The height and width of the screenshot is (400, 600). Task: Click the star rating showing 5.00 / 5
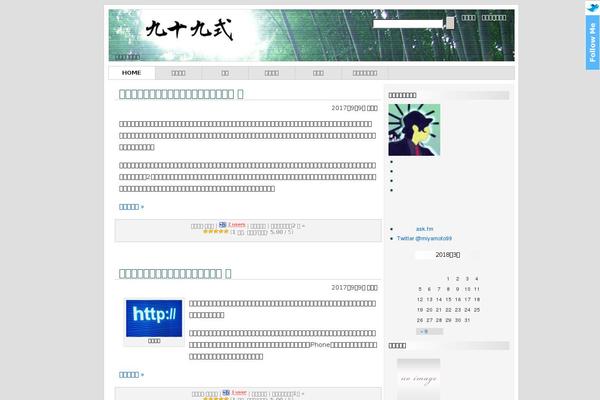215,232
